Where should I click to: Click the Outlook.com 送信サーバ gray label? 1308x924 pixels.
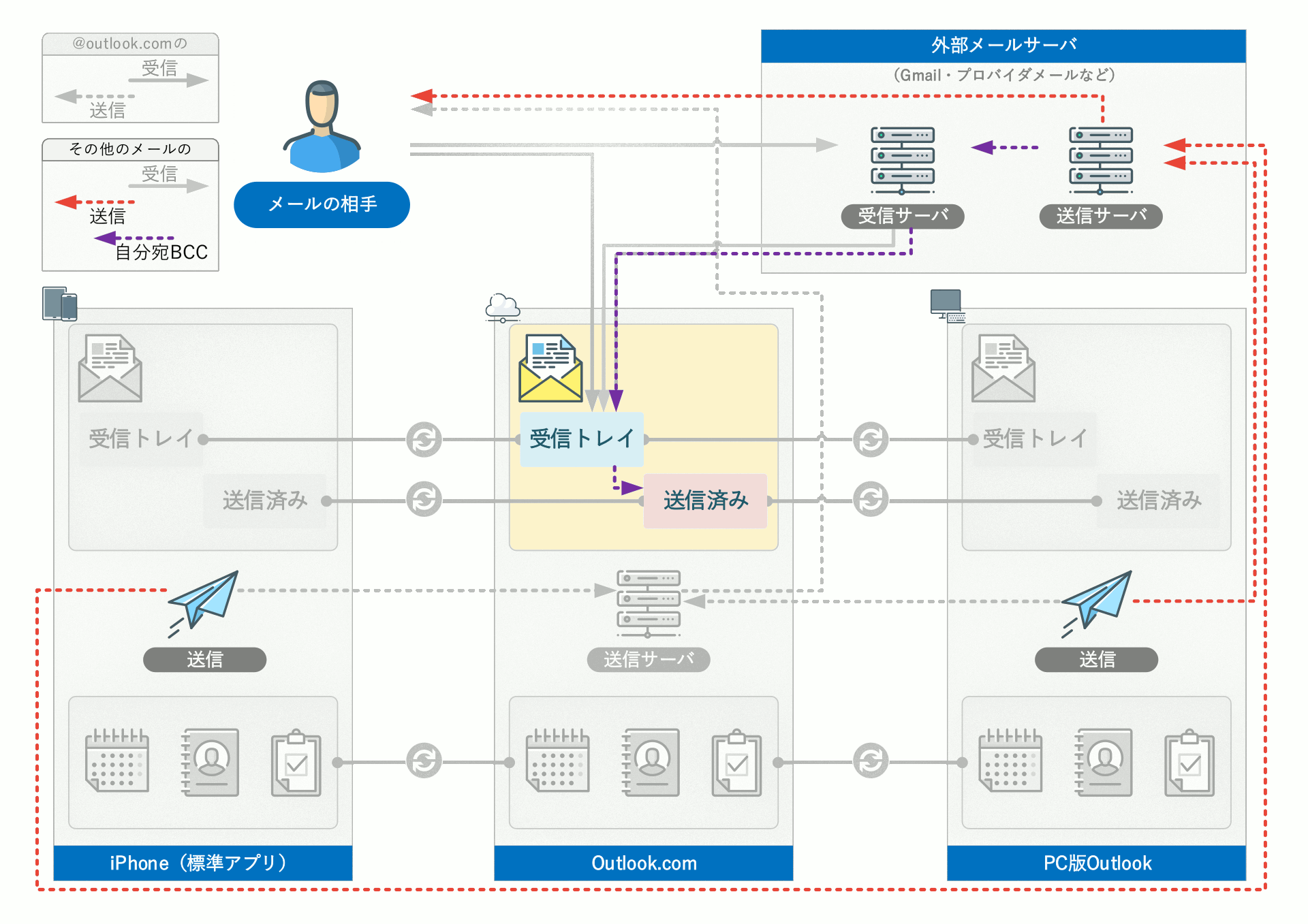click(x=649, y=660)
